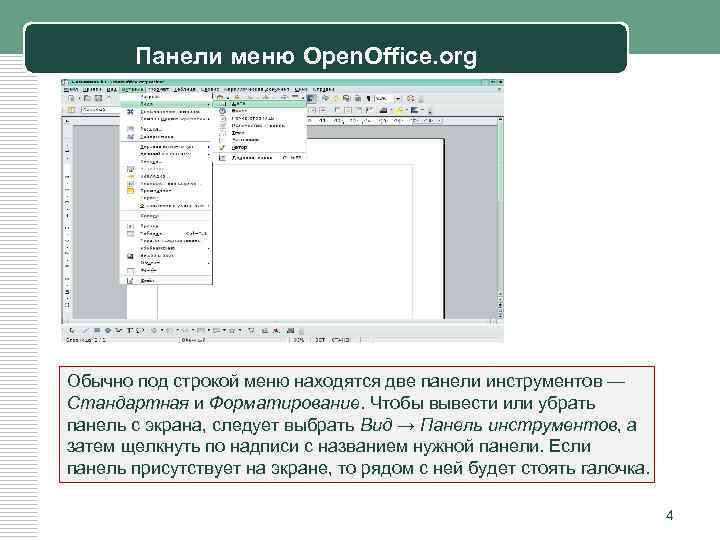
Task: Choose Время in the fields submenu
Action: [x=259, y=111]
